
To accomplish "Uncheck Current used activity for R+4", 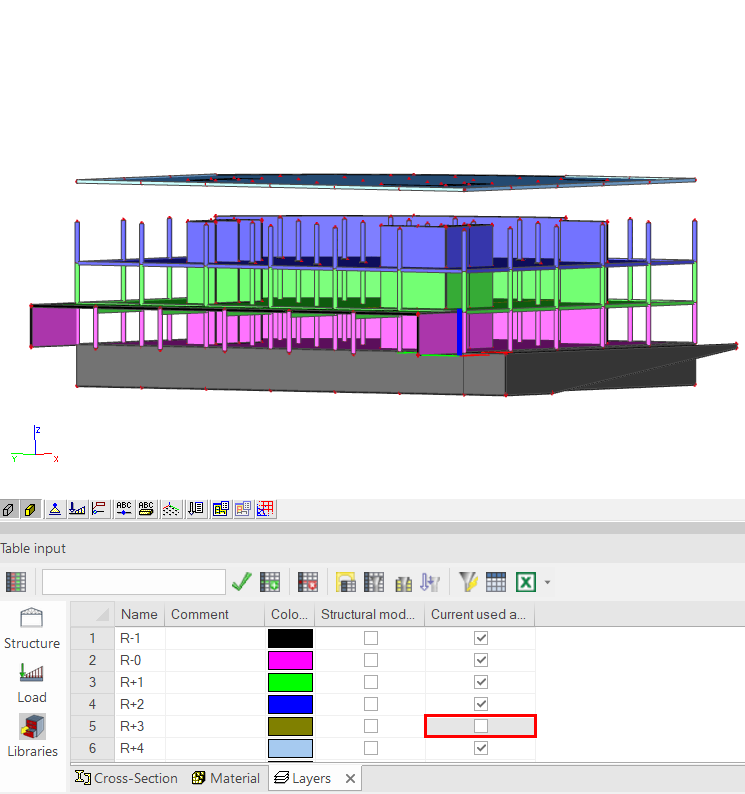I will click(481, 748).
